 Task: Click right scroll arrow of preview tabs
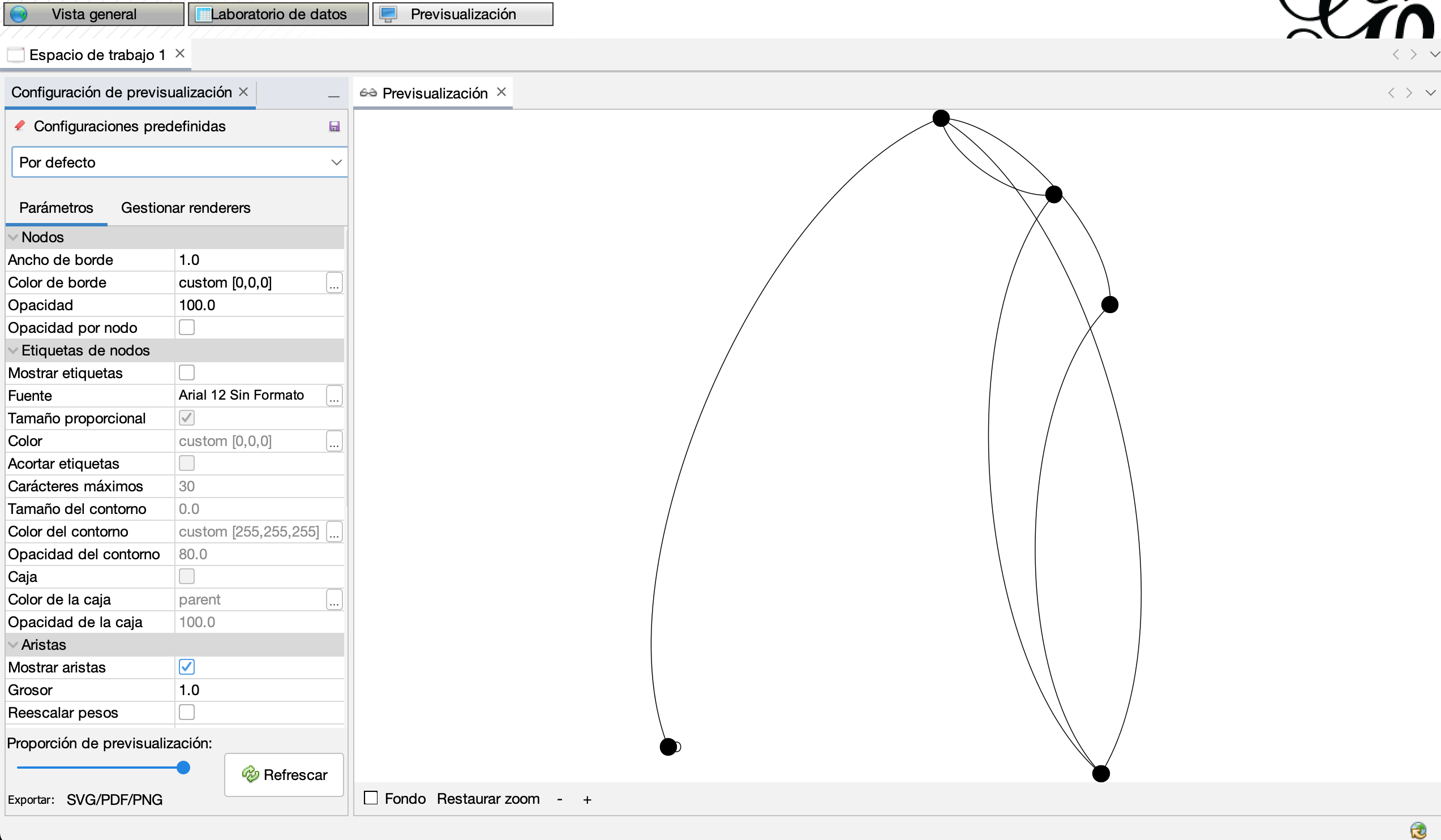pos(1409,93)
